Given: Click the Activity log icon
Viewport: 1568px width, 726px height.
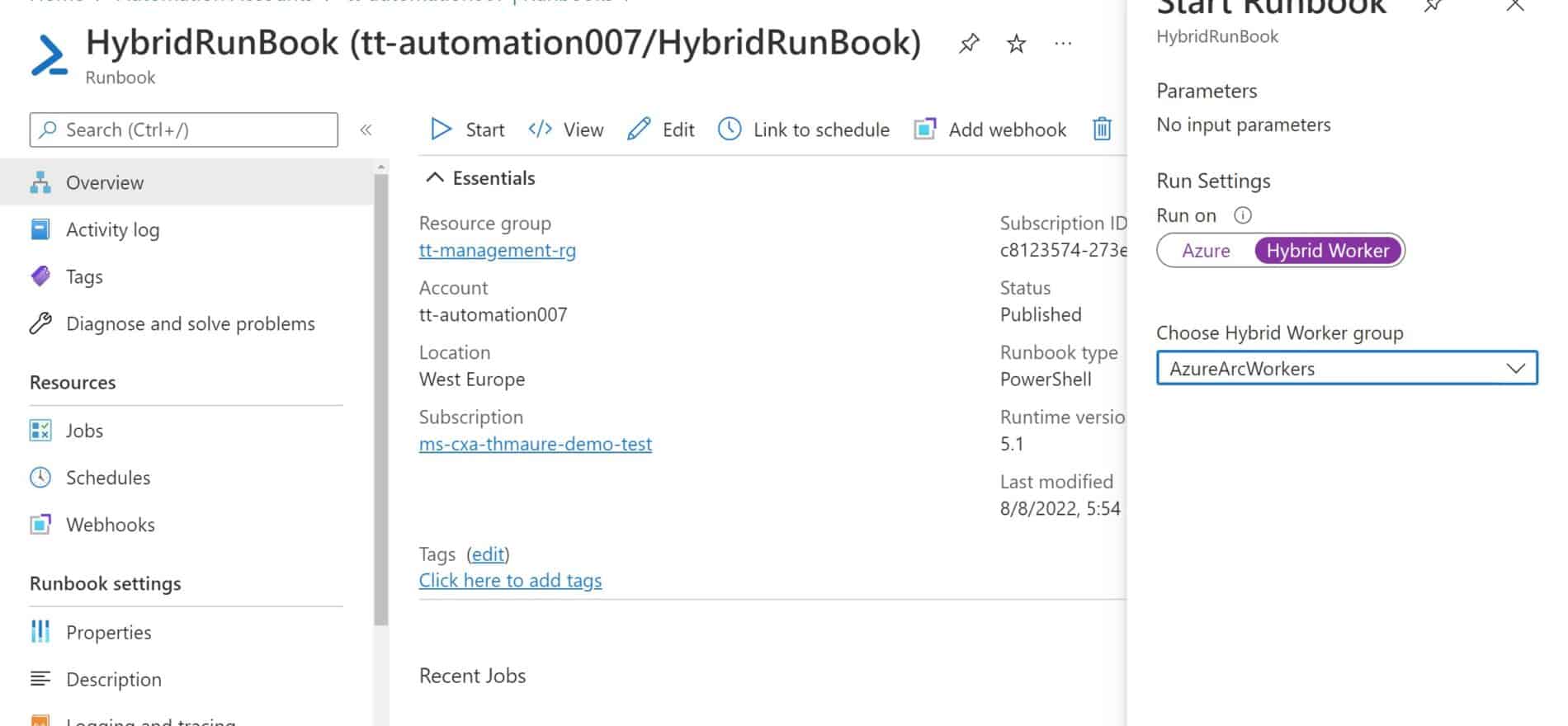Looking at the screenshot, I should (40, 229).
